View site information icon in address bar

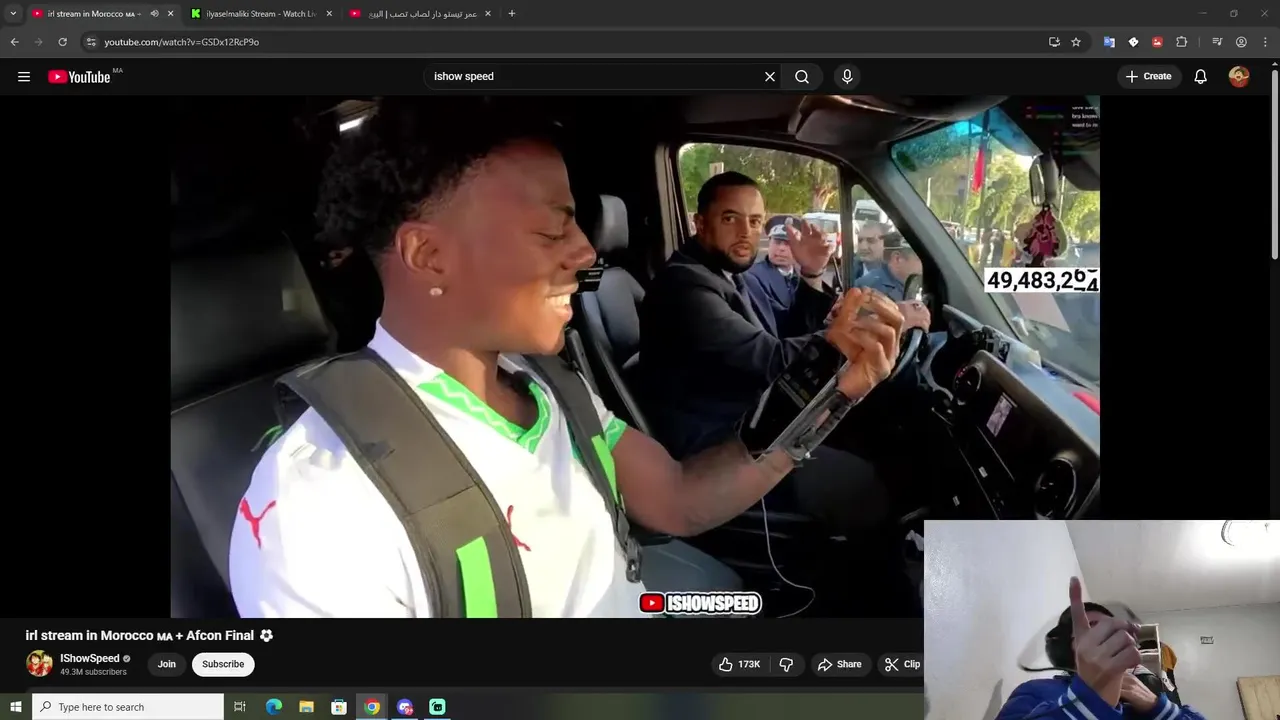91,42
